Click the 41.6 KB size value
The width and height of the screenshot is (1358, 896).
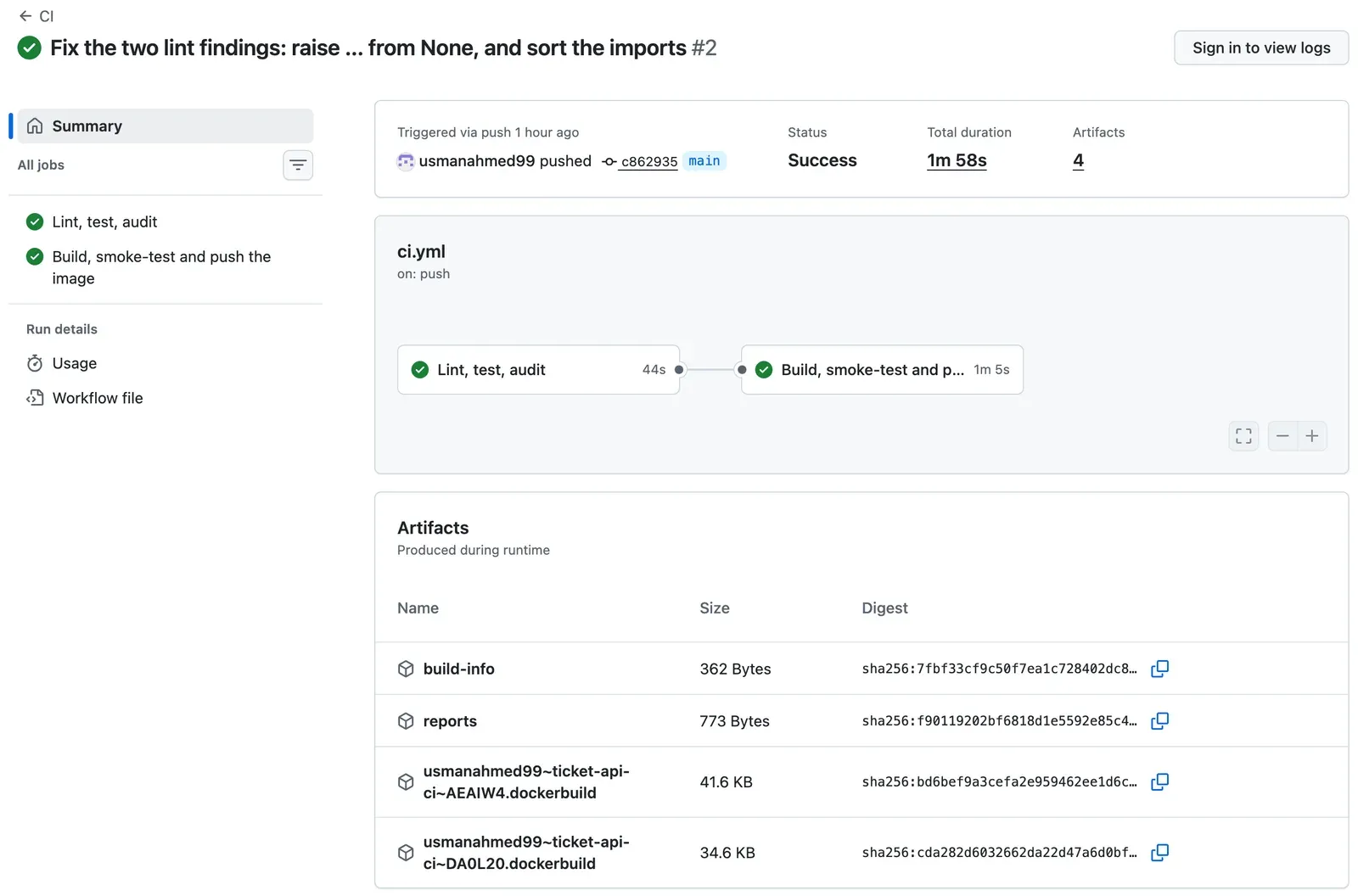tap(726, 782)
